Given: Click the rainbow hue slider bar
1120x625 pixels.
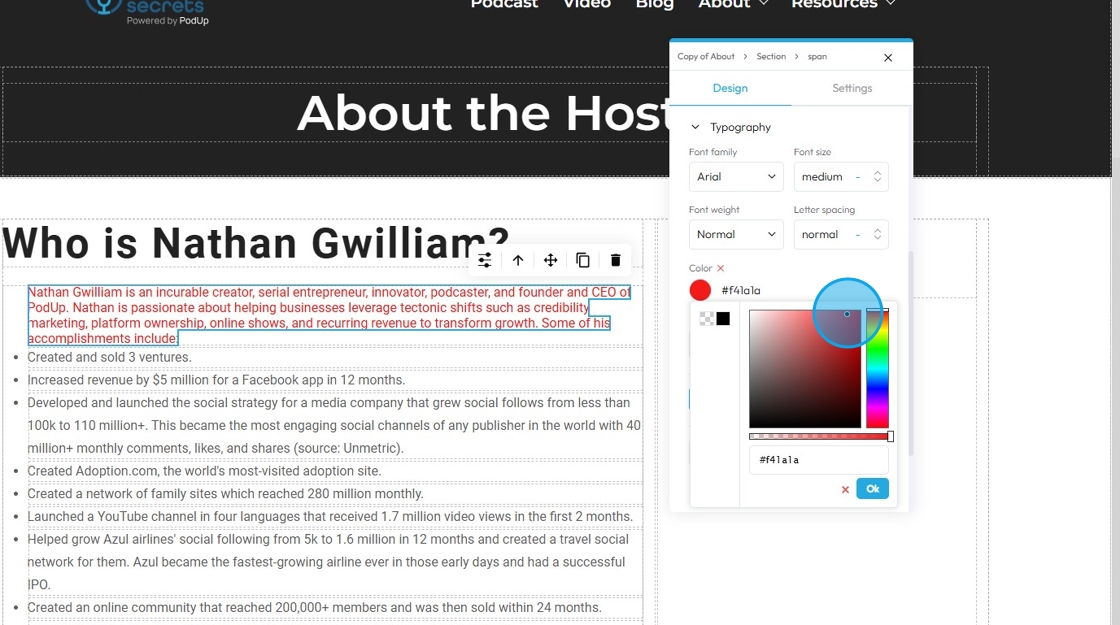Looking at the screenshot, I should (x=877, y=369).
